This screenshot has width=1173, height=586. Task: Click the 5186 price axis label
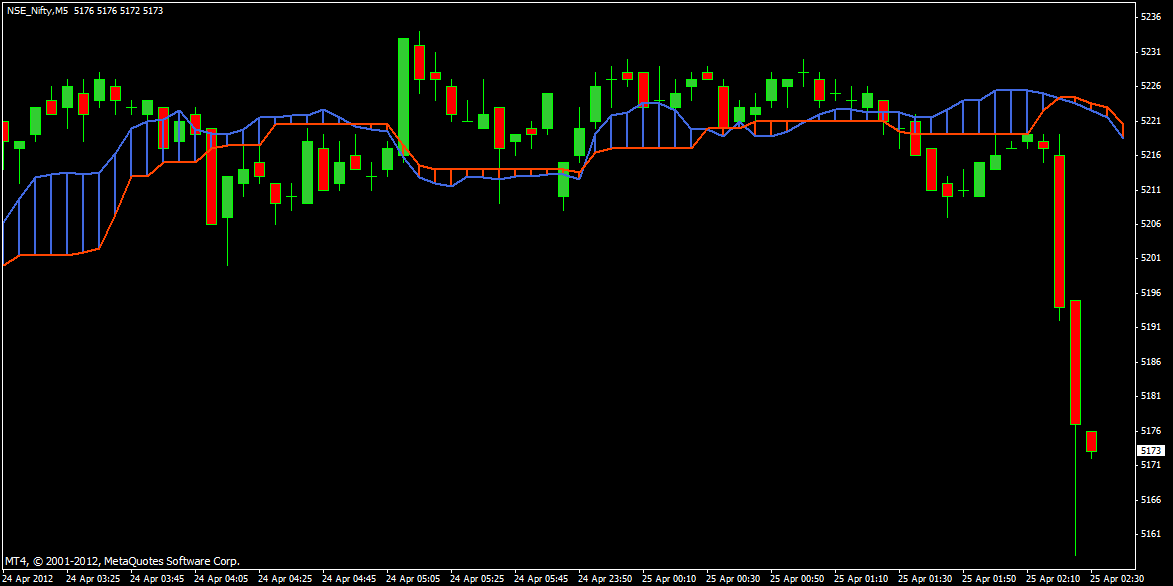1150,361
